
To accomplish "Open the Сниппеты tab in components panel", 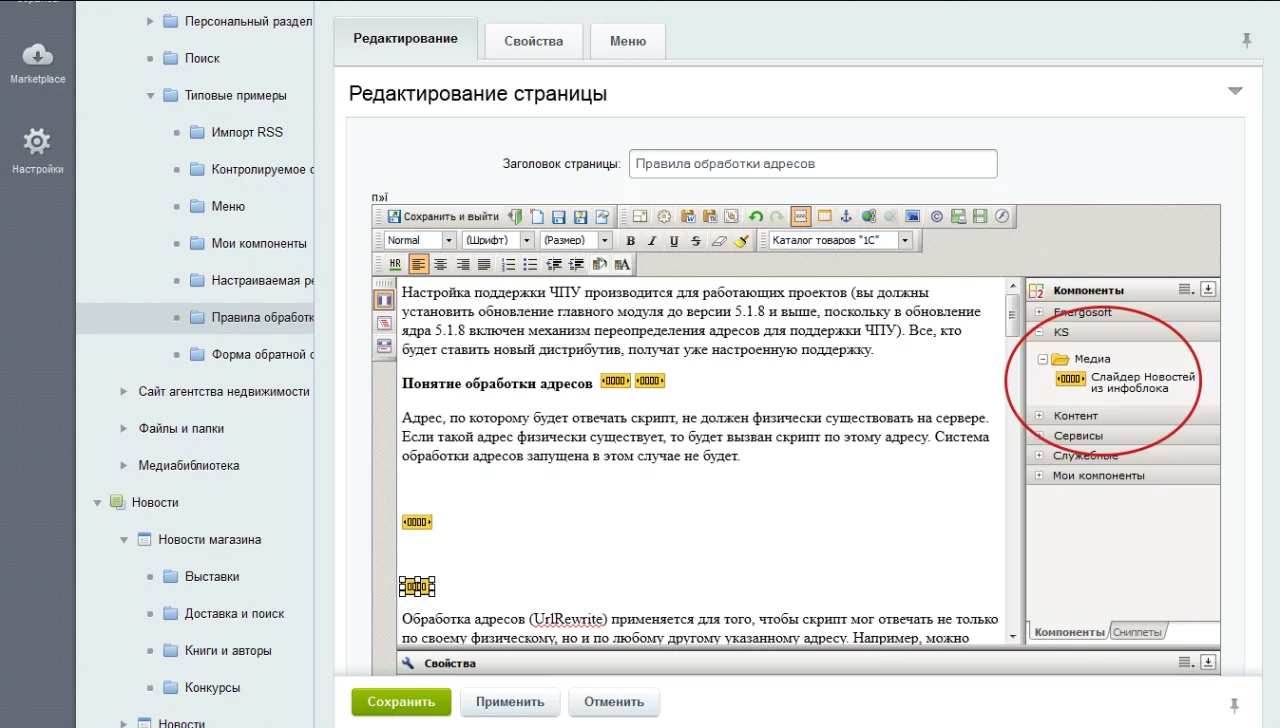I will pyautogui.click(x=1138, y=633).
